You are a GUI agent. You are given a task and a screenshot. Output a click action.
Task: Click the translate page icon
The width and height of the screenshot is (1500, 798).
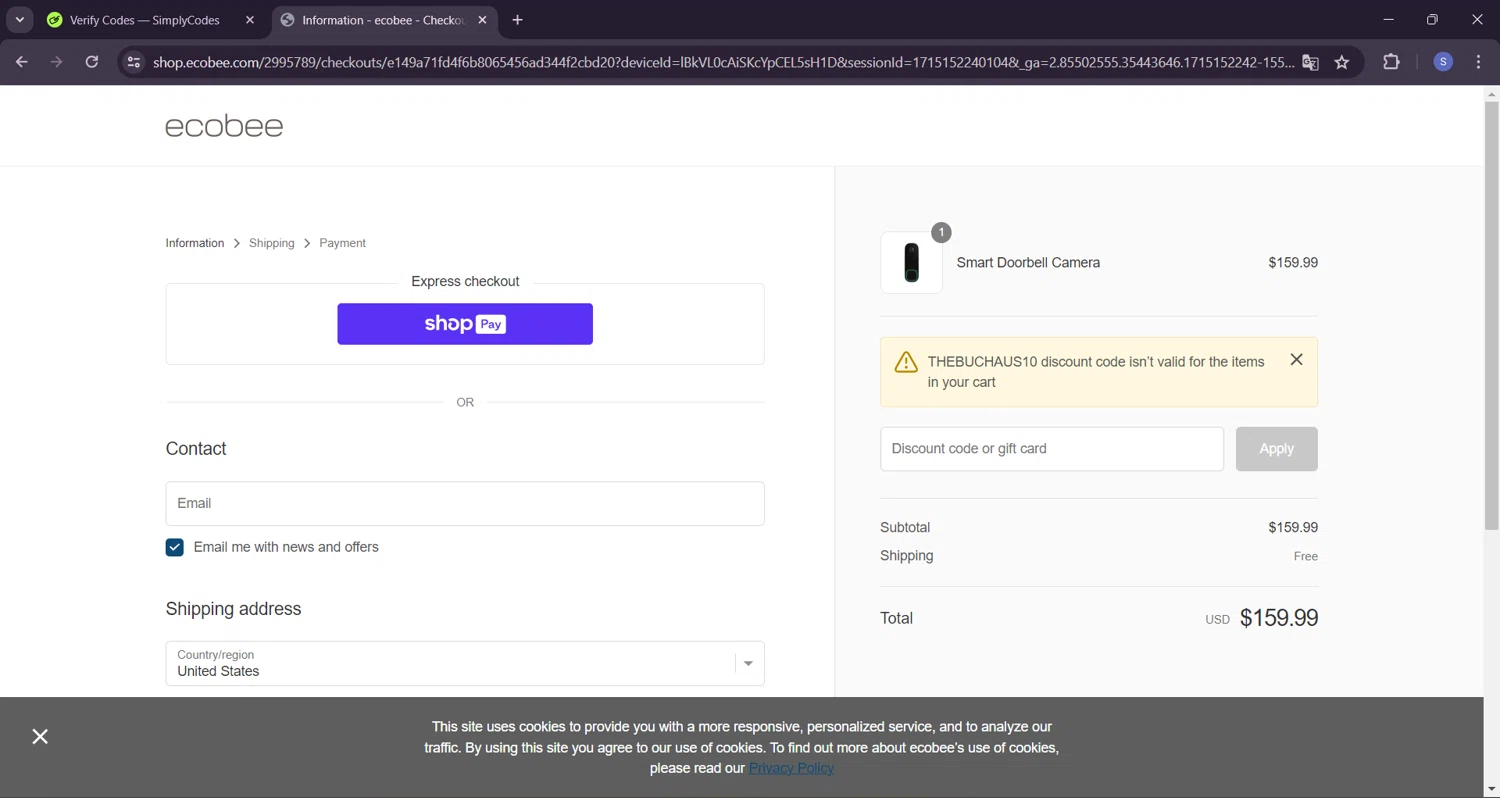[1310, 62]
